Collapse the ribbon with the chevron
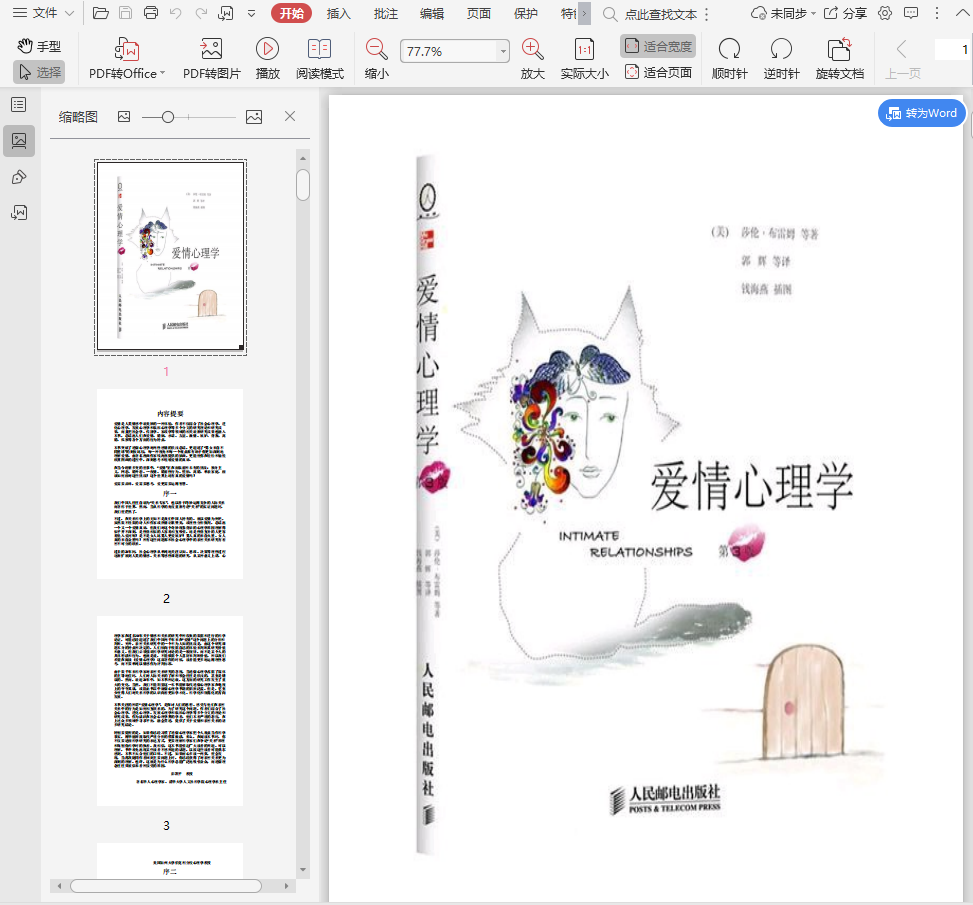The width and height of the screenshot is (973, 905). 962,12
